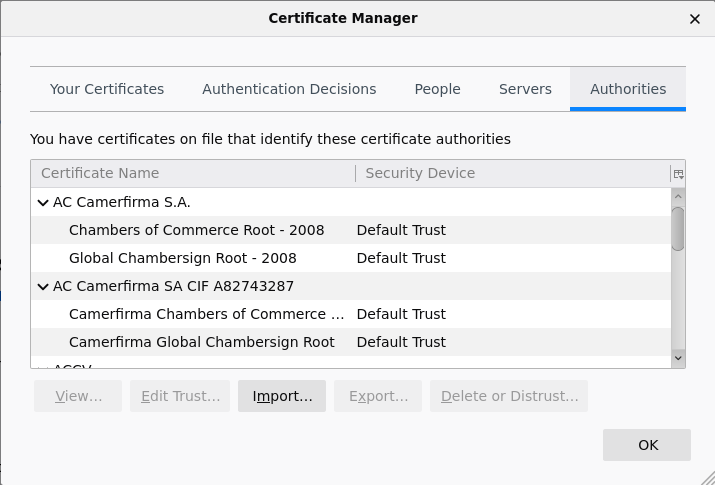This screenshot has height=485, width=715.
Task: Select the Camerfirma Chambers of Commerce row
Action: (x=206, y=314)
